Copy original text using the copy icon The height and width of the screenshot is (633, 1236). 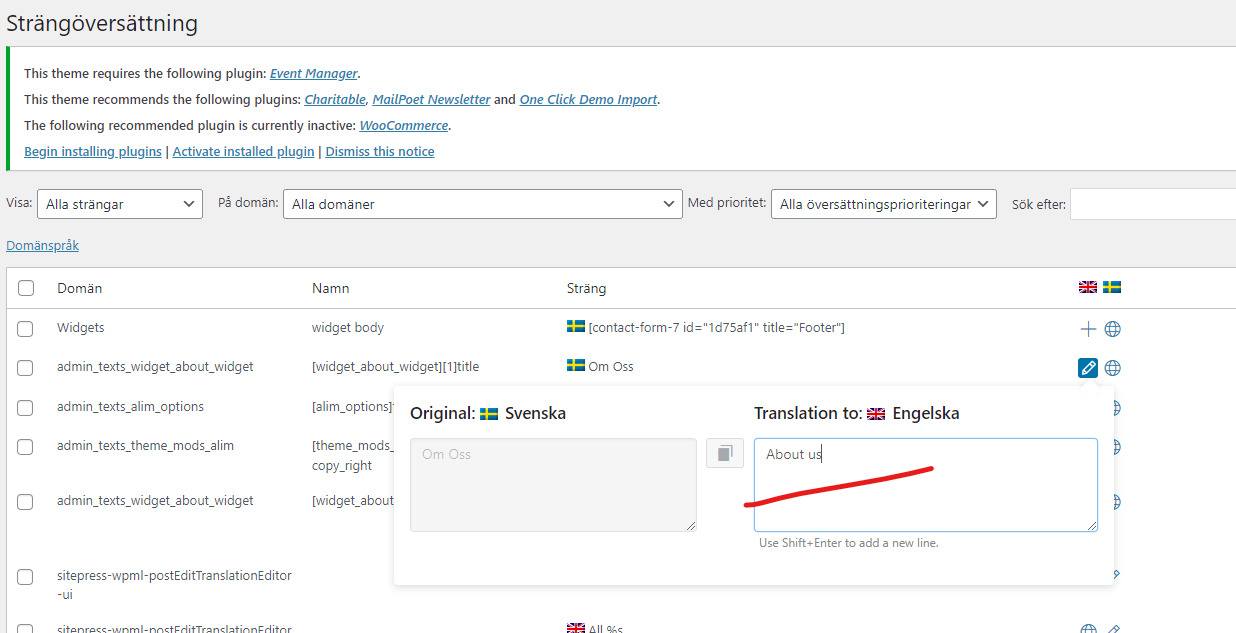pos(725,453)
